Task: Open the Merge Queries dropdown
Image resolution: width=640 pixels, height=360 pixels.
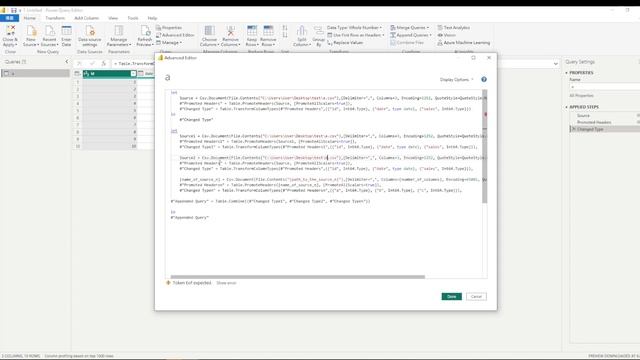Action: pos(409,27)
